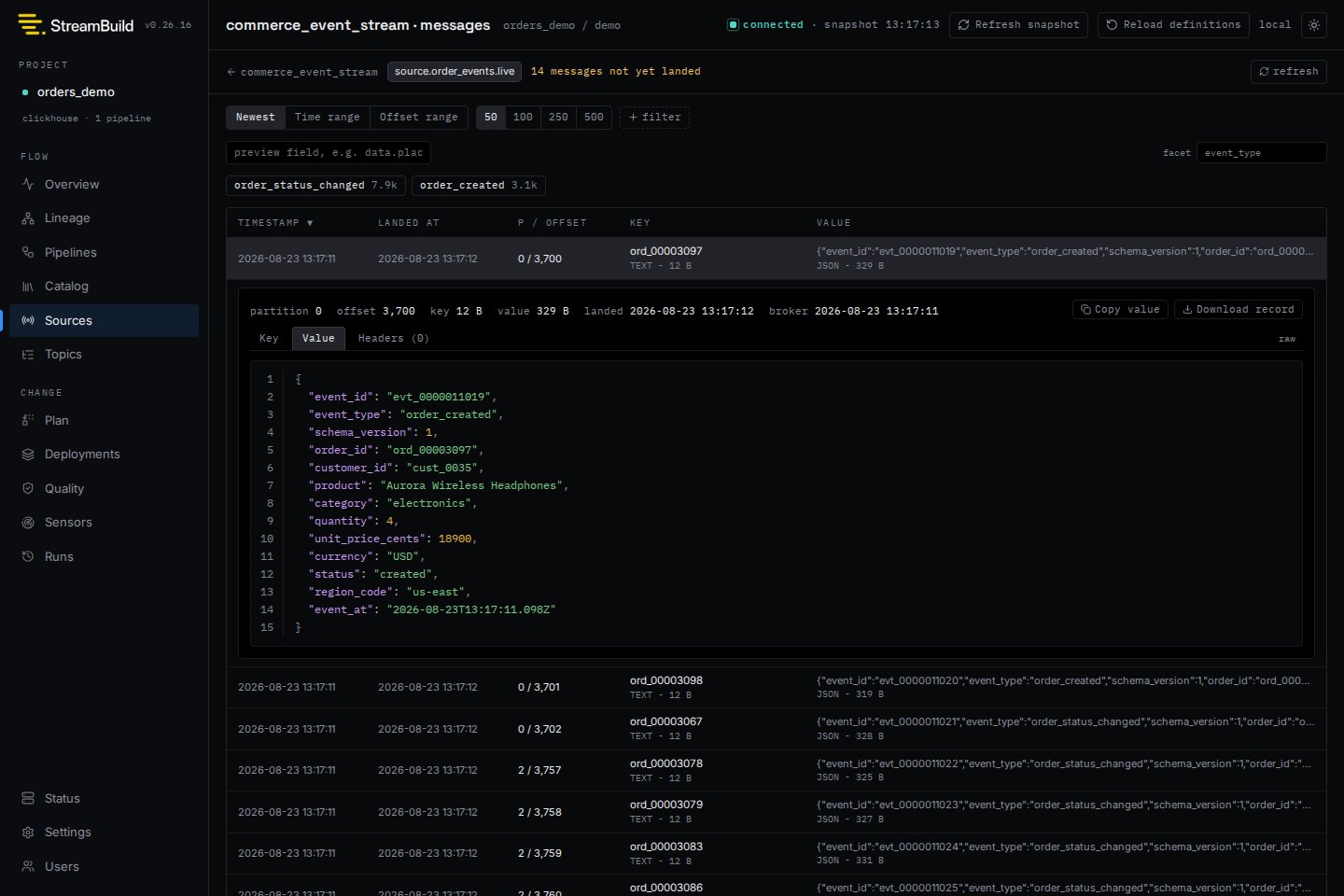Image resolution: width=1344 pixels, height=896 pixels.
Task: Expand the ord_00003078 message row
Action: 776,770
